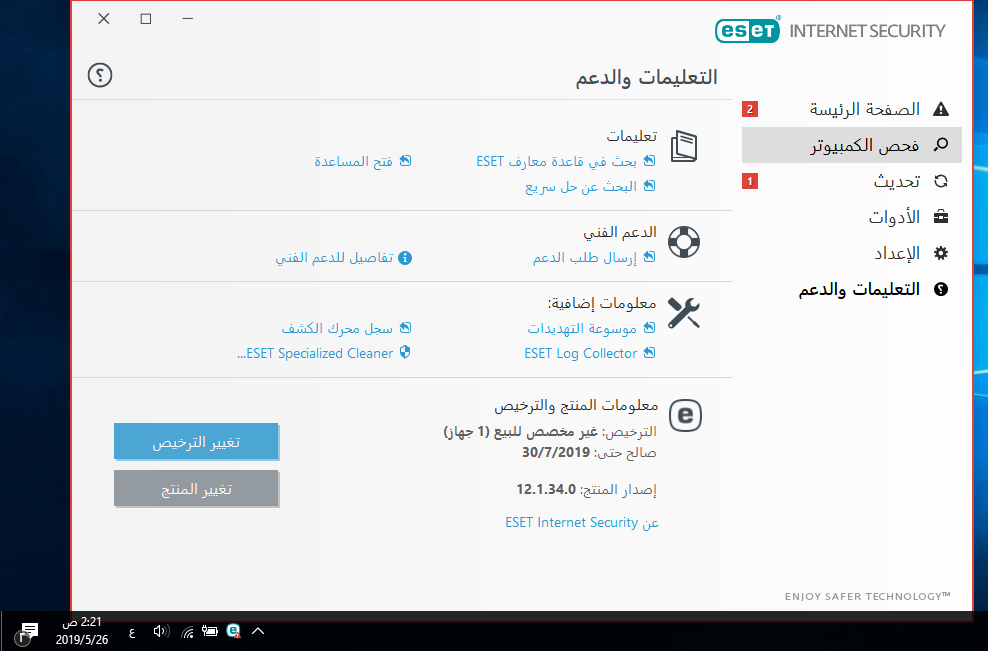Screen dimensions: 988x651
Task: Close the ESET window
Action: tap(104, 19)
